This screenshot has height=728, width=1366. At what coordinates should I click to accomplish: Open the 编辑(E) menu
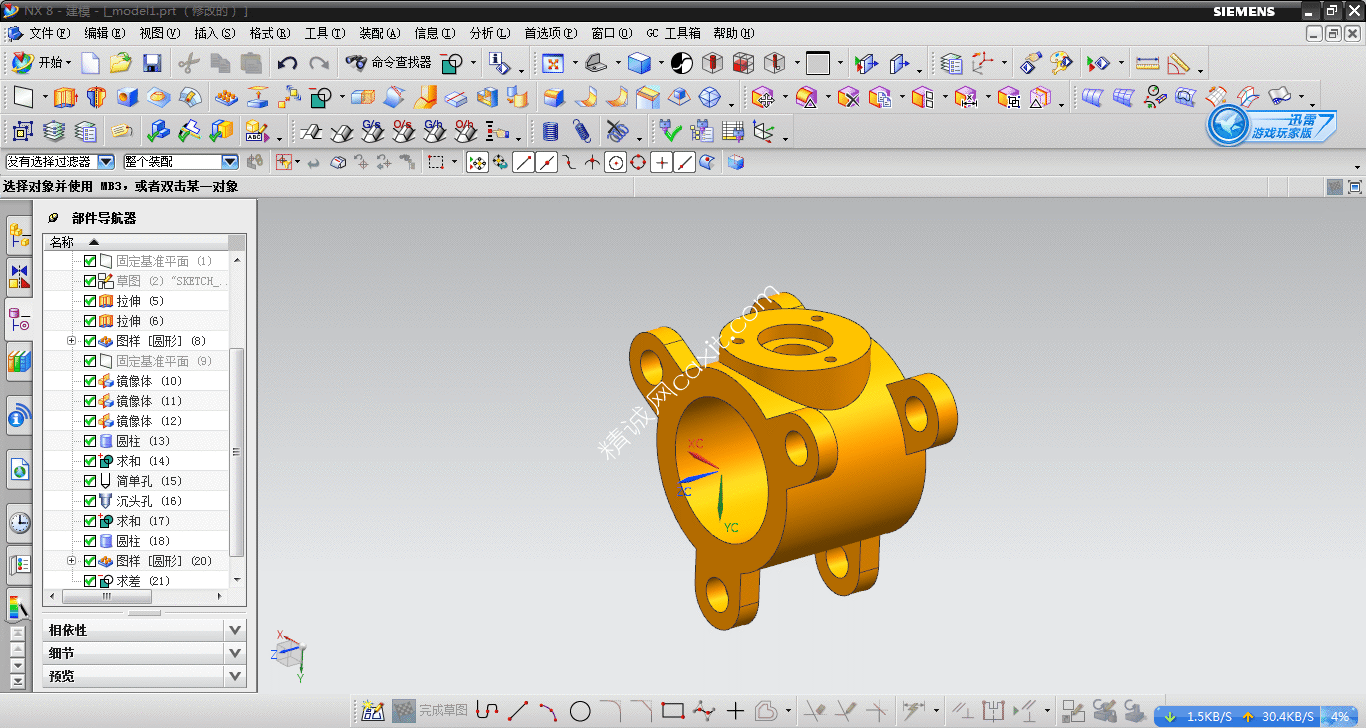104,33
